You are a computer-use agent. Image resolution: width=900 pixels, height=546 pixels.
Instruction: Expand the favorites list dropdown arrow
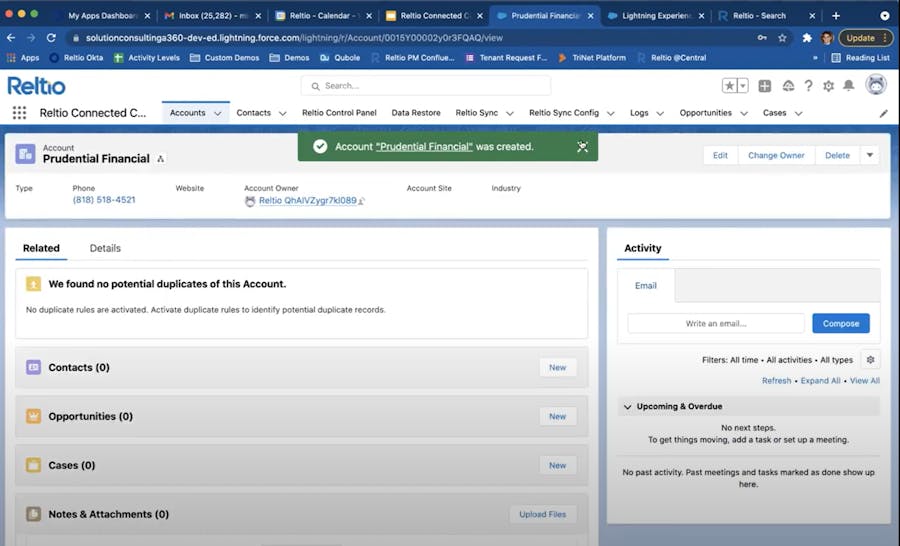(743, 86)
